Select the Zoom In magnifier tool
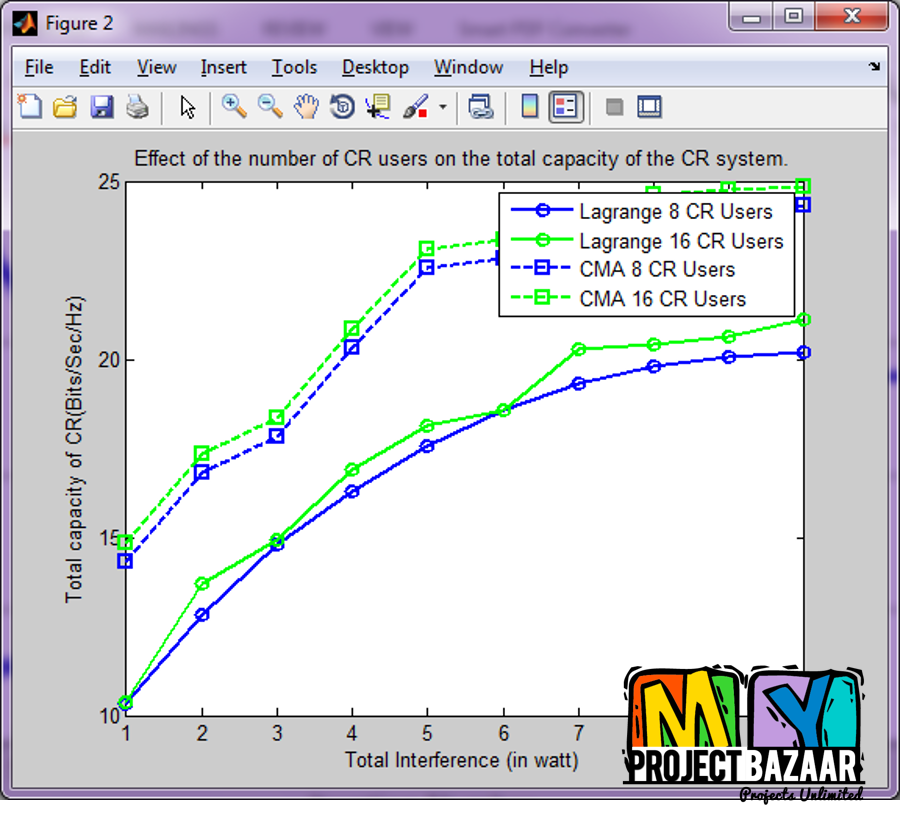Screen dimensions: 900x819 [234, 107]
